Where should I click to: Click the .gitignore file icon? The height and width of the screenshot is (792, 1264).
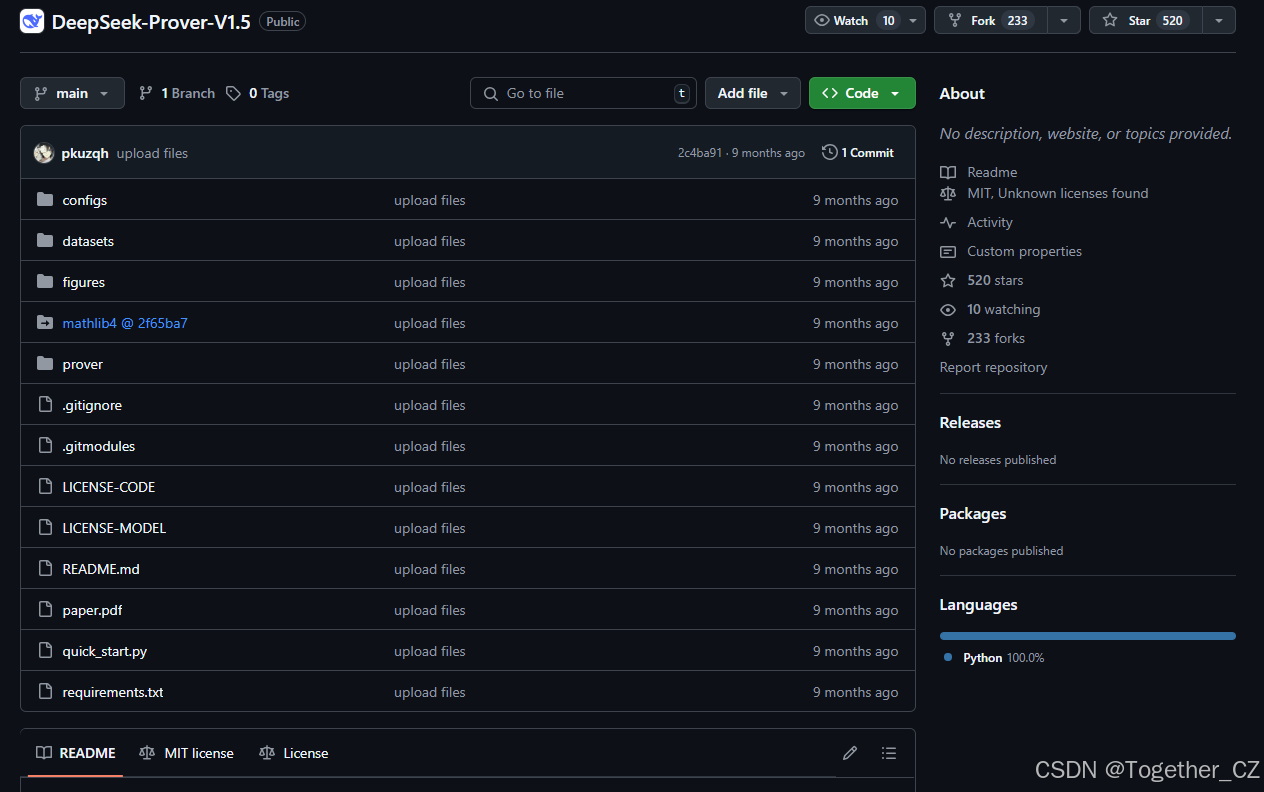coord(44,405)
